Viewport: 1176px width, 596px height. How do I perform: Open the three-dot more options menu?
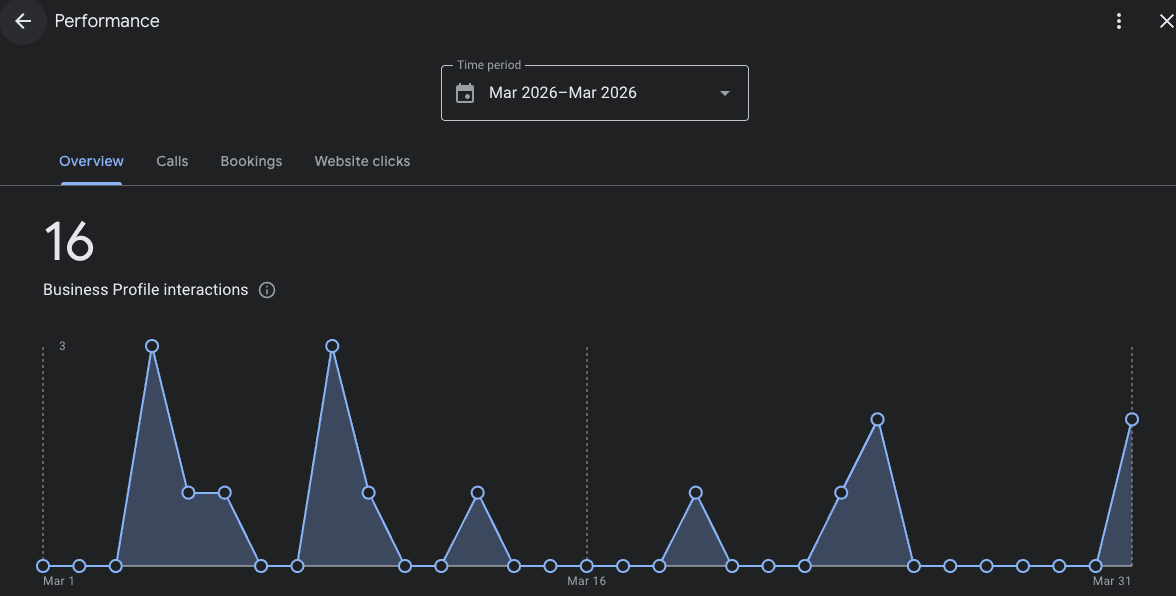[1119, 21]
